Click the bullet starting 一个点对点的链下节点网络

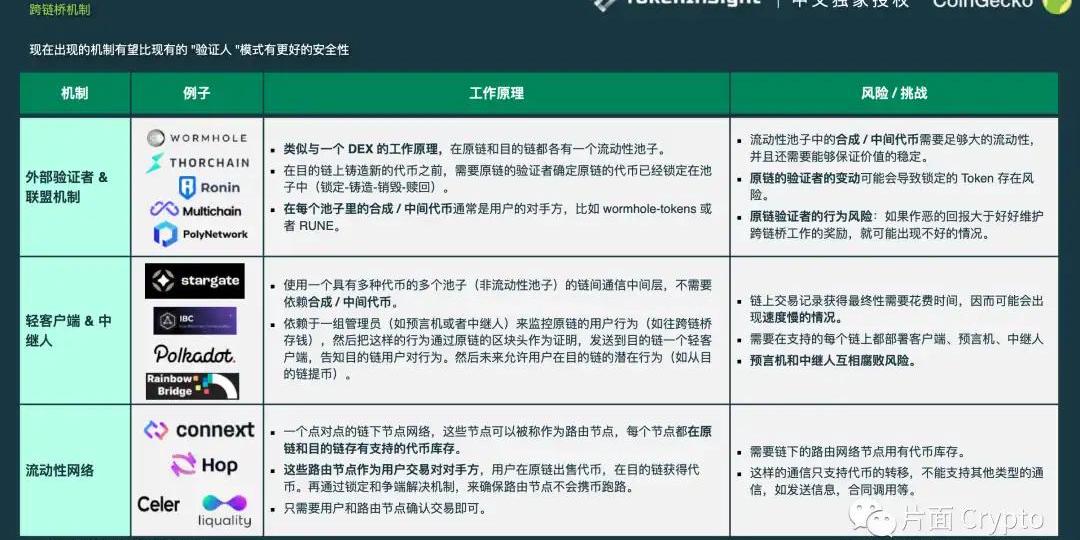click(491, 440)
